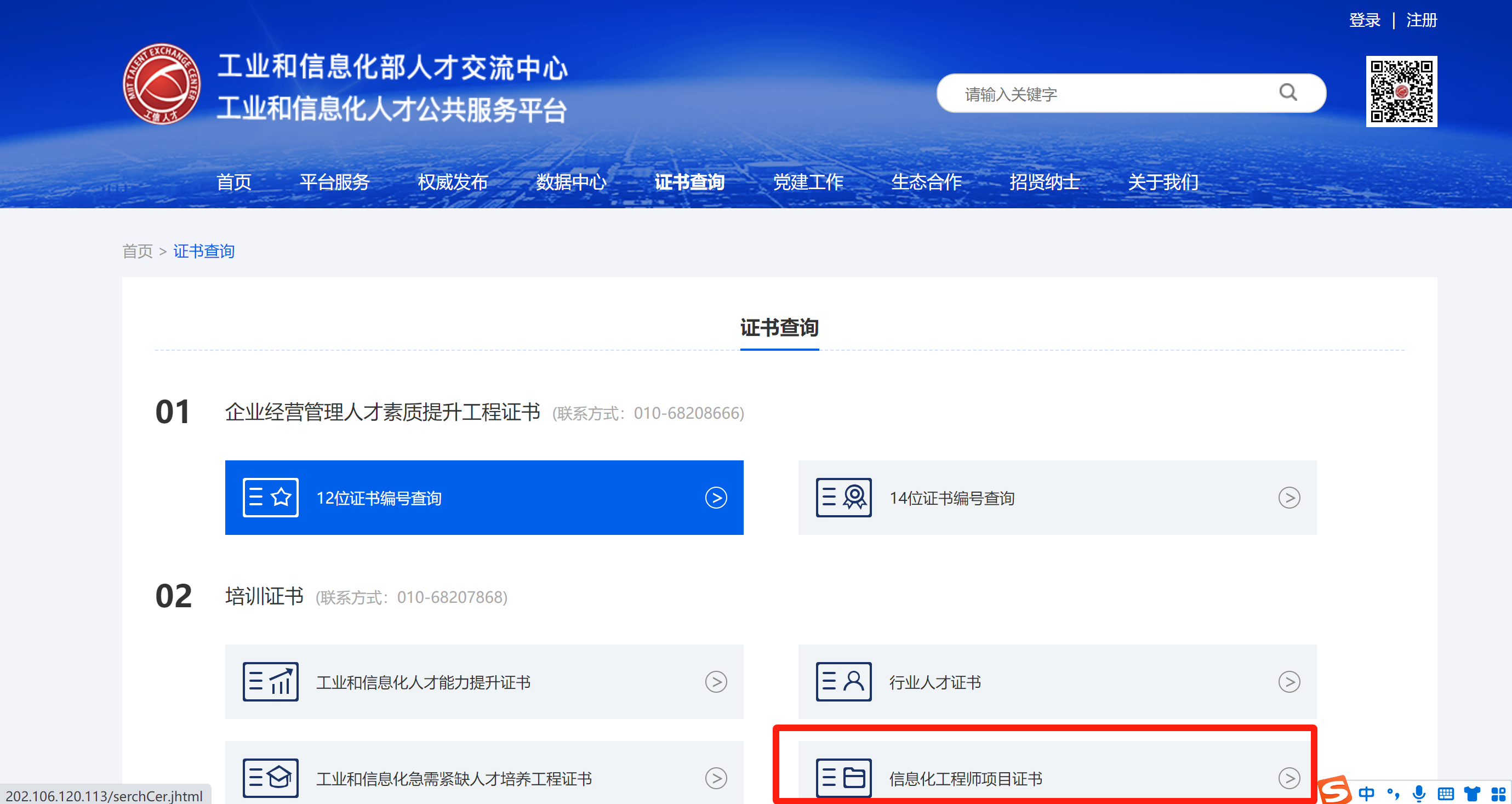Click the arrow on 14位证书编号查询 card
This screenshot has height=804, width=1512.
point(1289,498)
